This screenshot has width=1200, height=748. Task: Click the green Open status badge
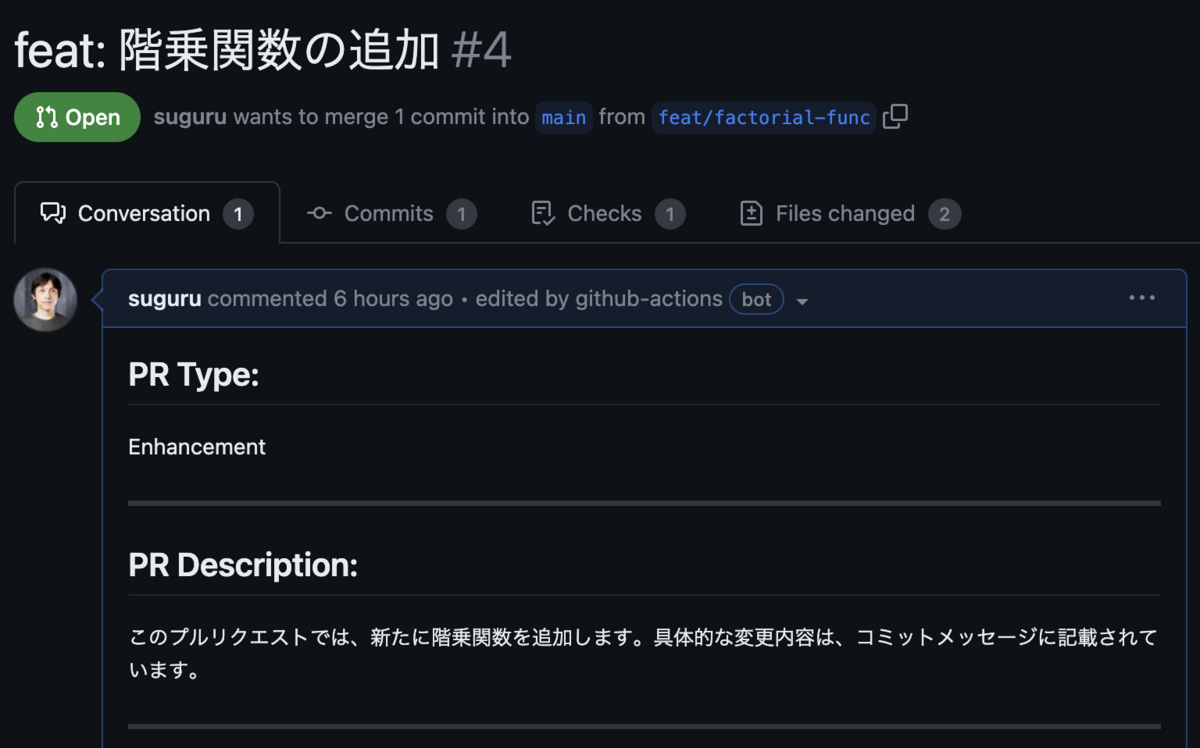click(x=77, y=116)
